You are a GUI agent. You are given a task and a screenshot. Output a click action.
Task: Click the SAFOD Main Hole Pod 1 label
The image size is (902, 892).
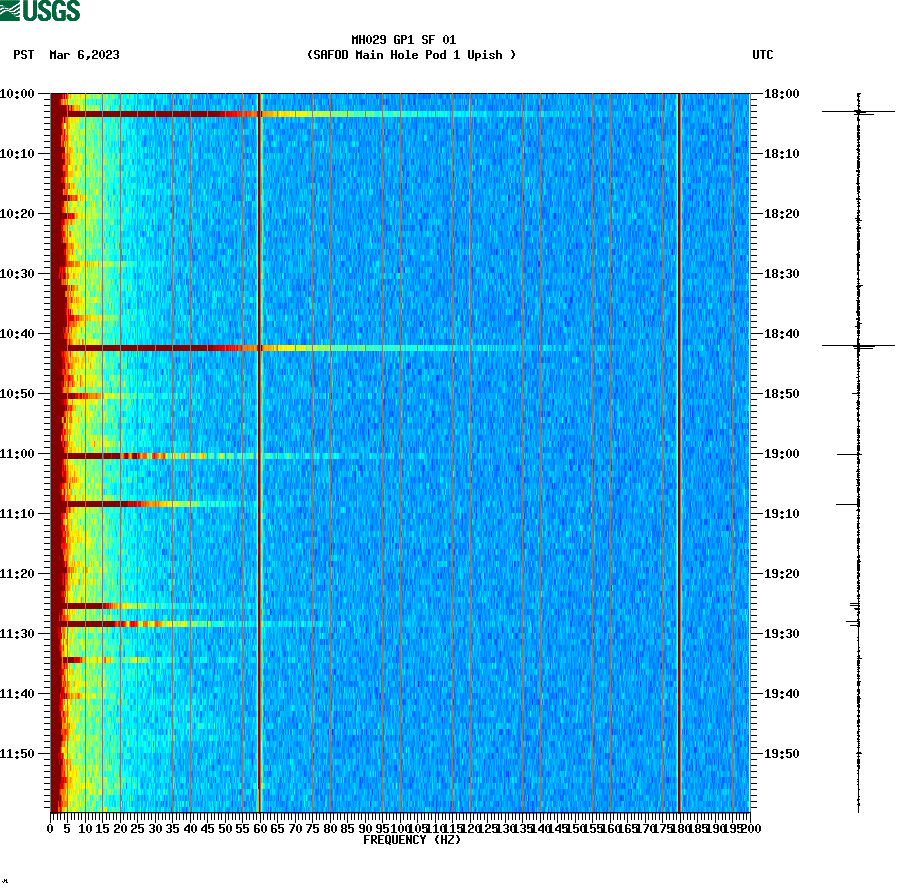click(410, 56)
